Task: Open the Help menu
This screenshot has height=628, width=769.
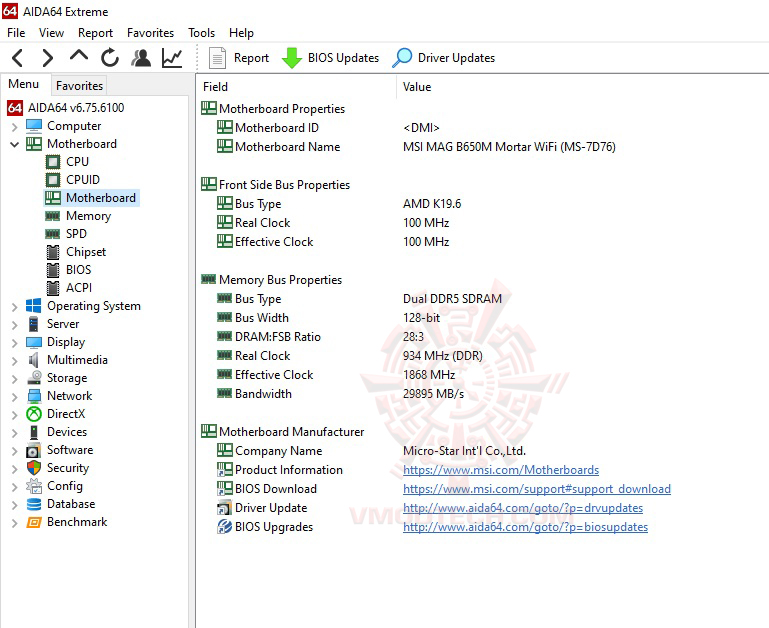Action: pos(241,33)
